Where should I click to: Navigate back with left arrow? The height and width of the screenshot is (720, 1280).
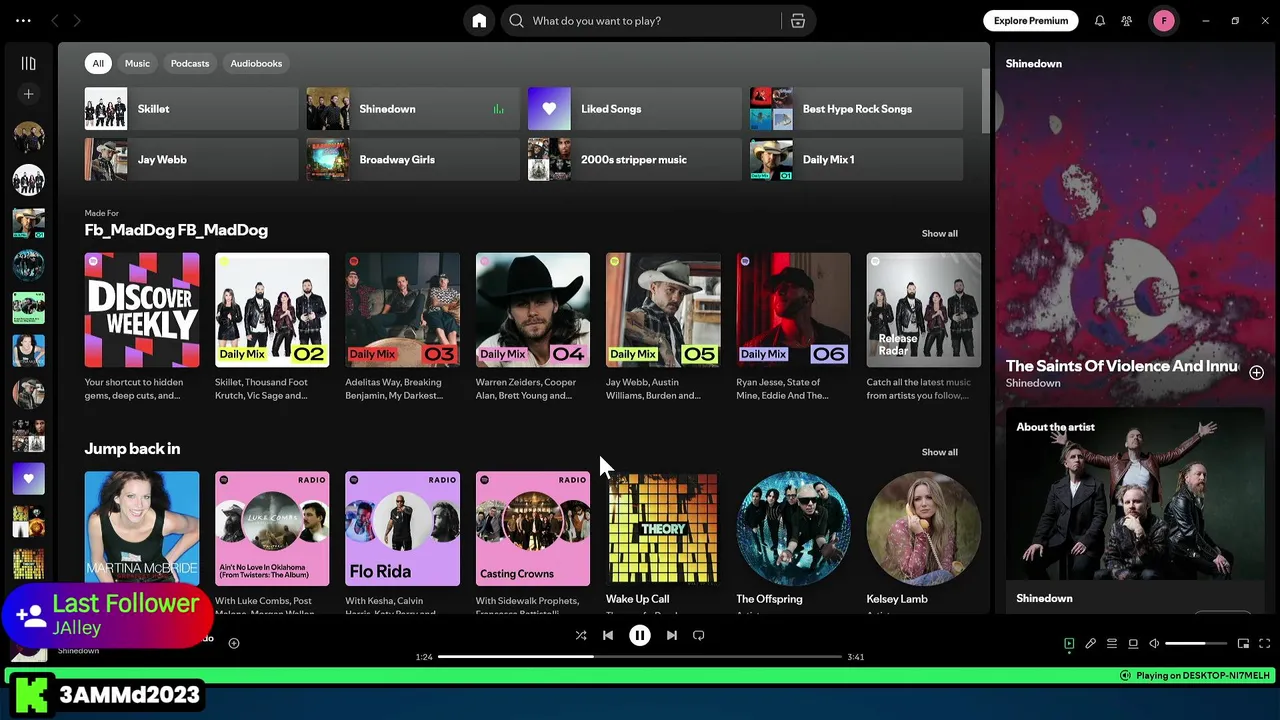click(x=55, y=21)
